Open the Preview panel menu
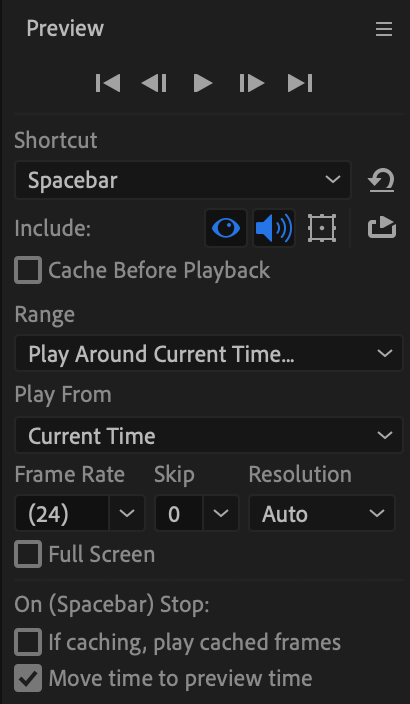Viewport: 410px width, 704px height. pyautogui.click(x=384, y=30)
